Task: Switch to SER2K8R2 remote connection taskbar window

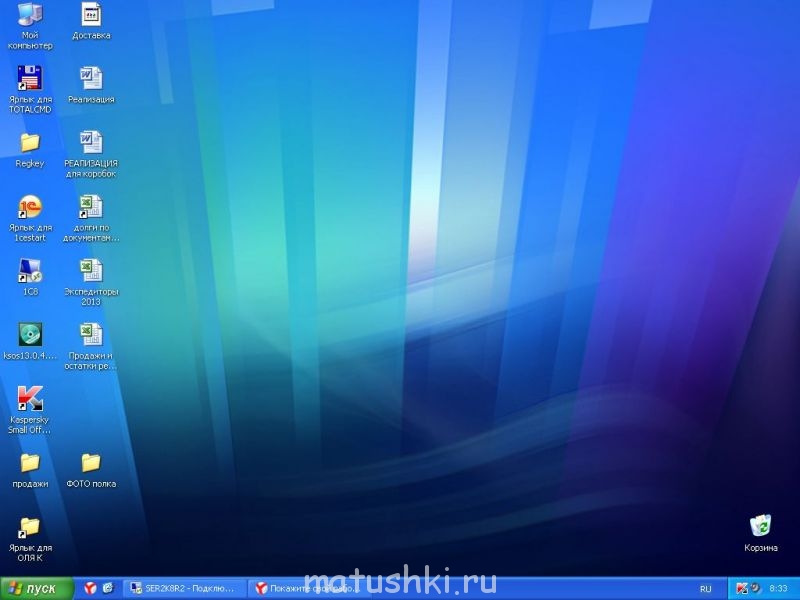Action: pos(184,588)
